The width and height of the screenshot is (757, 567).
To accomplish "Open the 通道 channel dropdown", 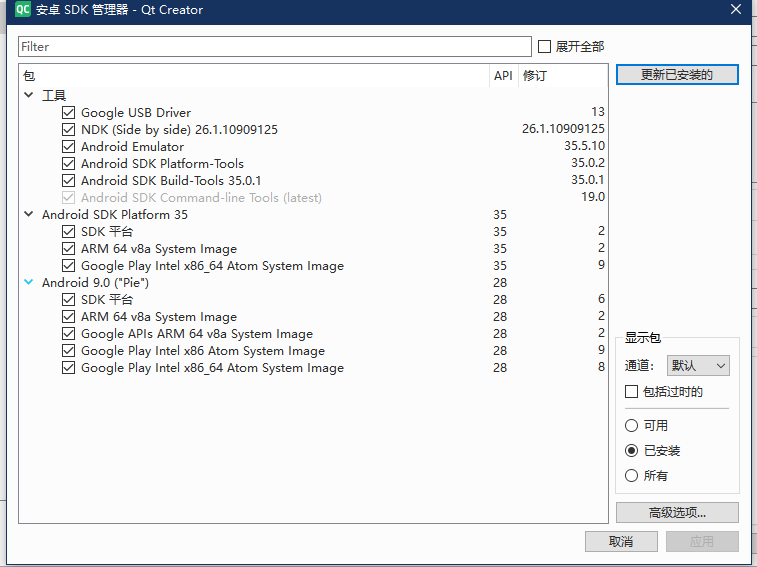I will pyautogui.click(x=698, y=366).
